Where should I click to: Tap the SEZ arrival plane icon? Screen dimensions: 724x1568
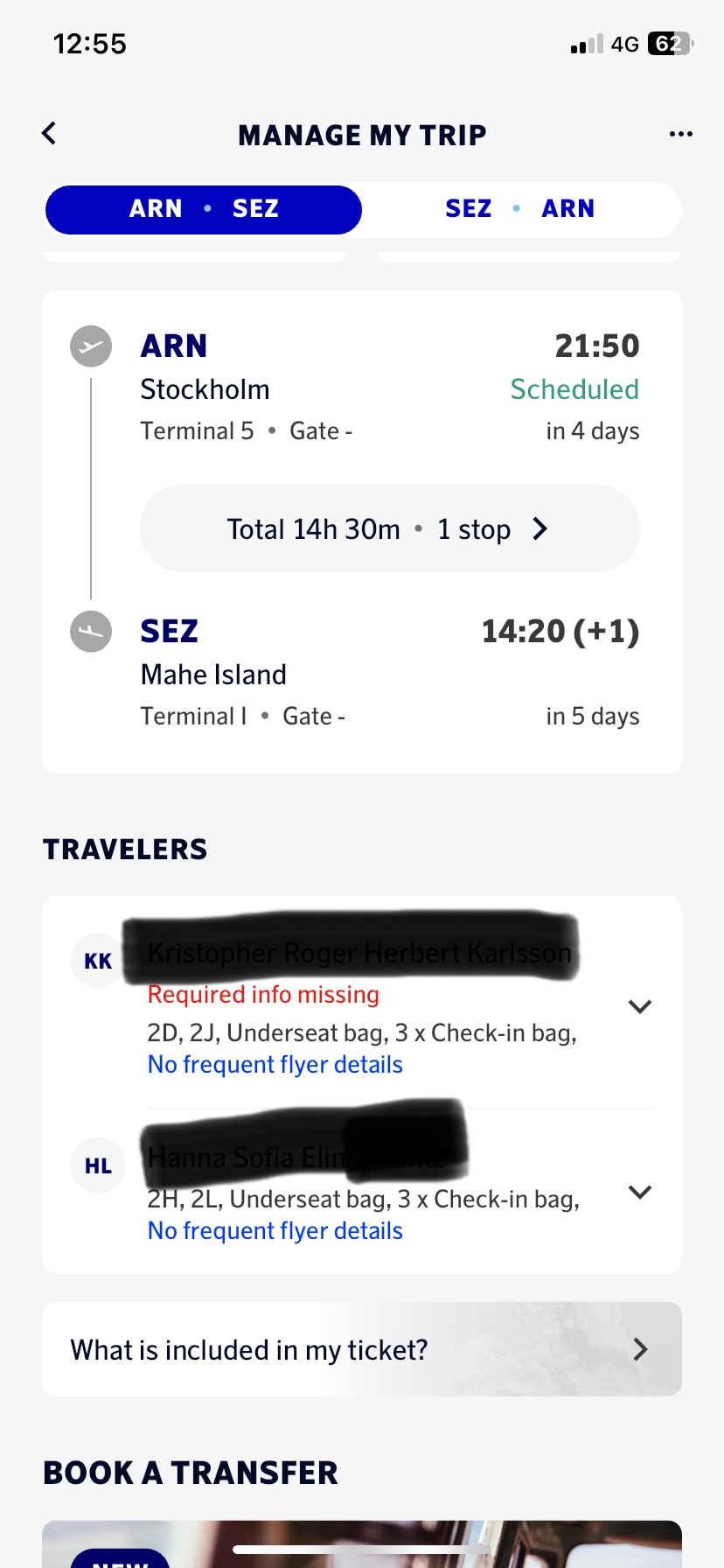click(x=91, y=631)
